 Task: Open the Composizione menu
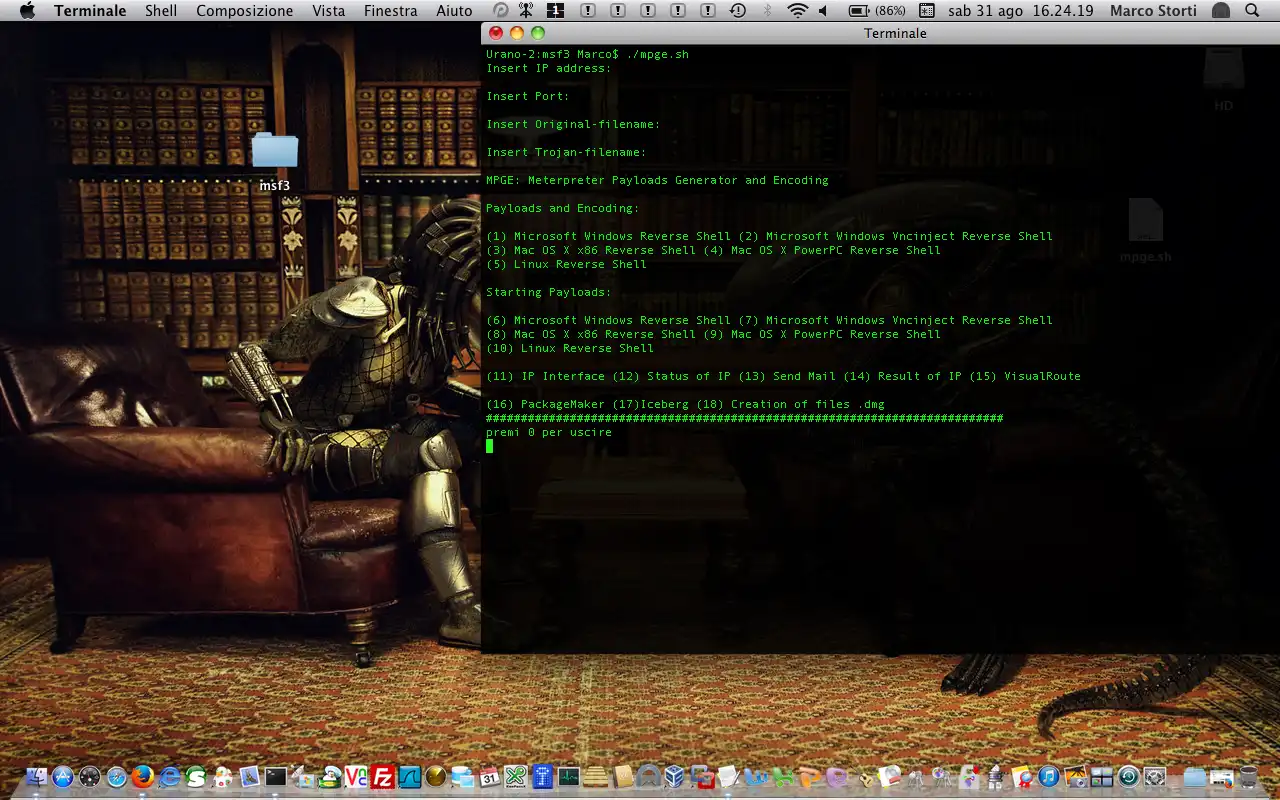point(245,11)
